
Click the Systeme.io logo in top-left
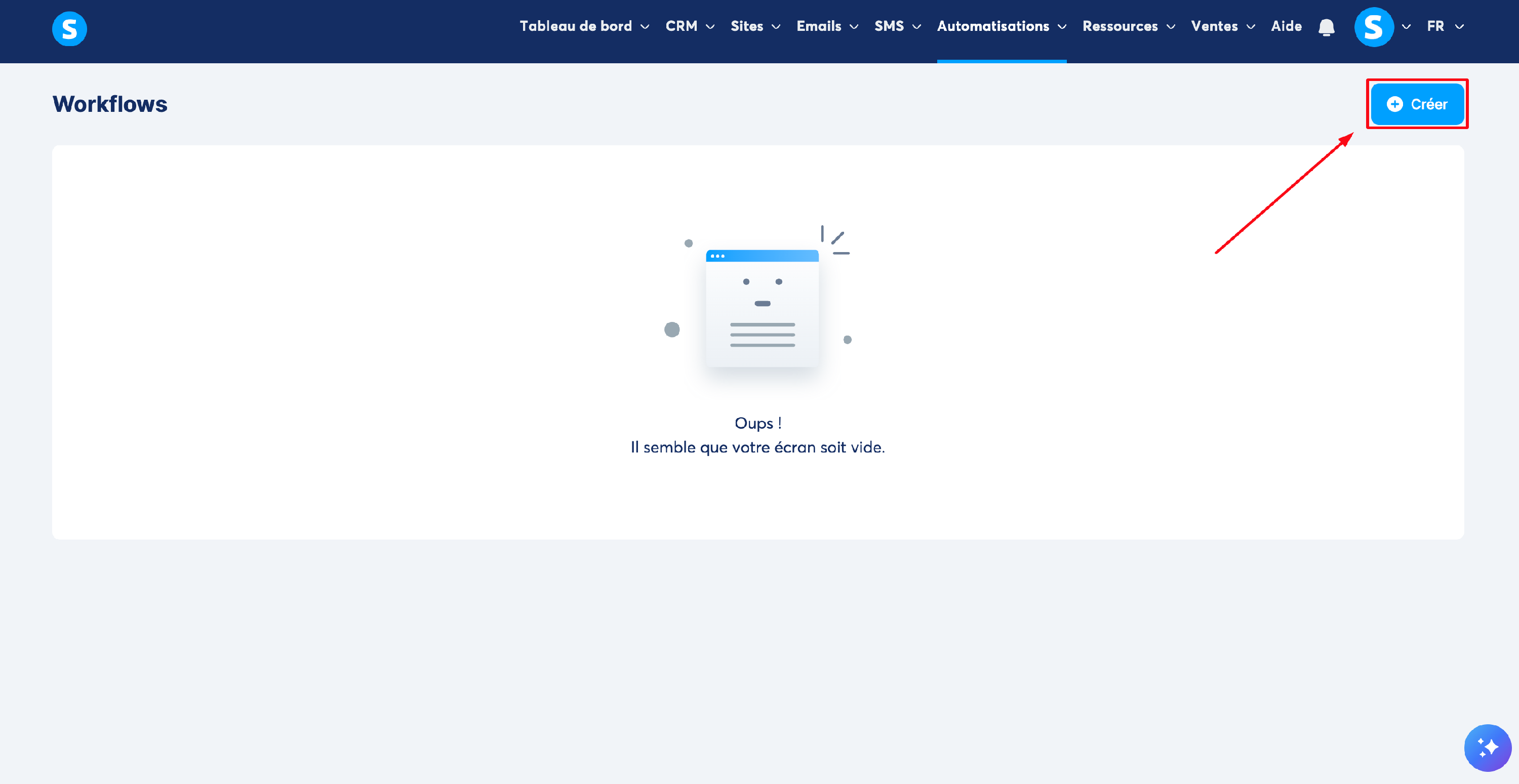coord(69,29)
